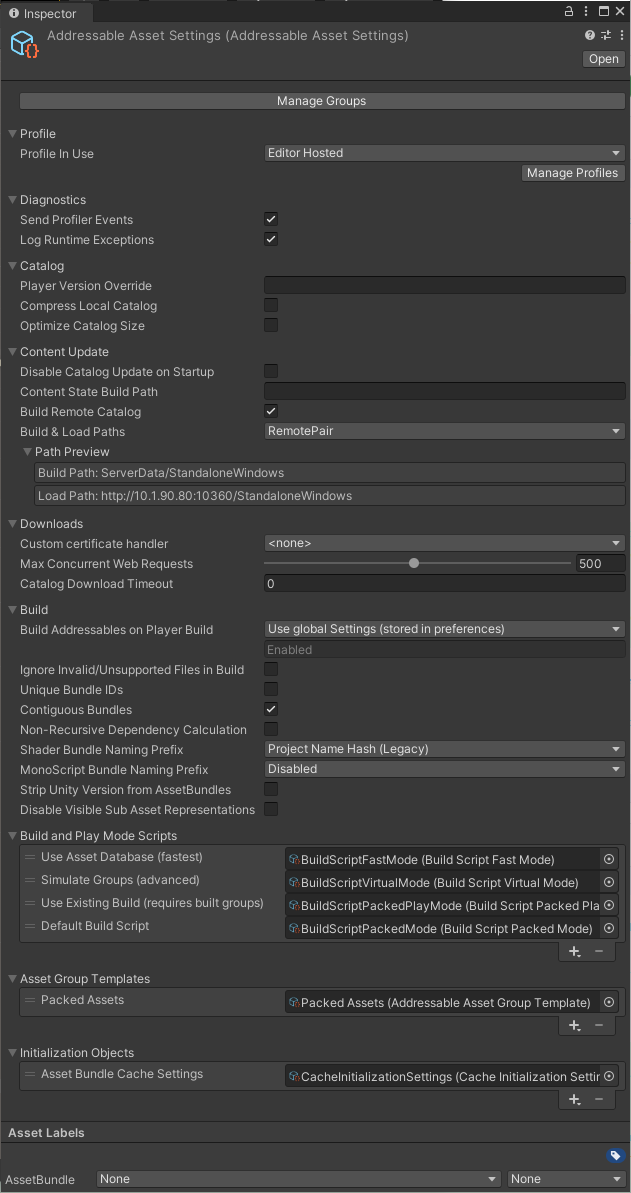631x1193 pixels.
Task: Click the Inspector window maximize icon
Action: [604, 11]
